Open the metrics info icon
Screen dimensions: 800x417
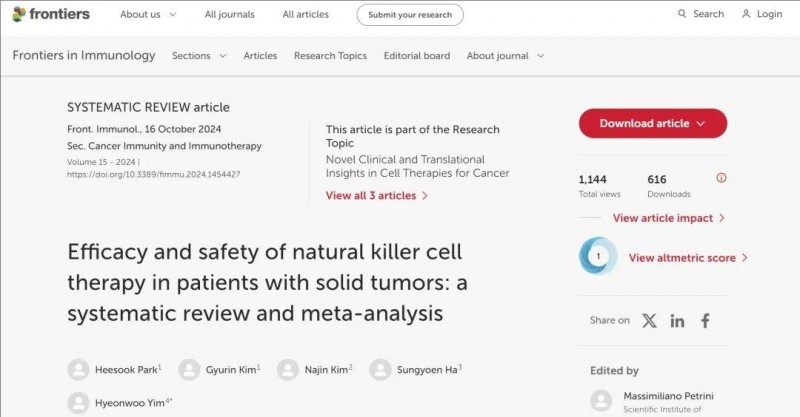tap(721, 178)
